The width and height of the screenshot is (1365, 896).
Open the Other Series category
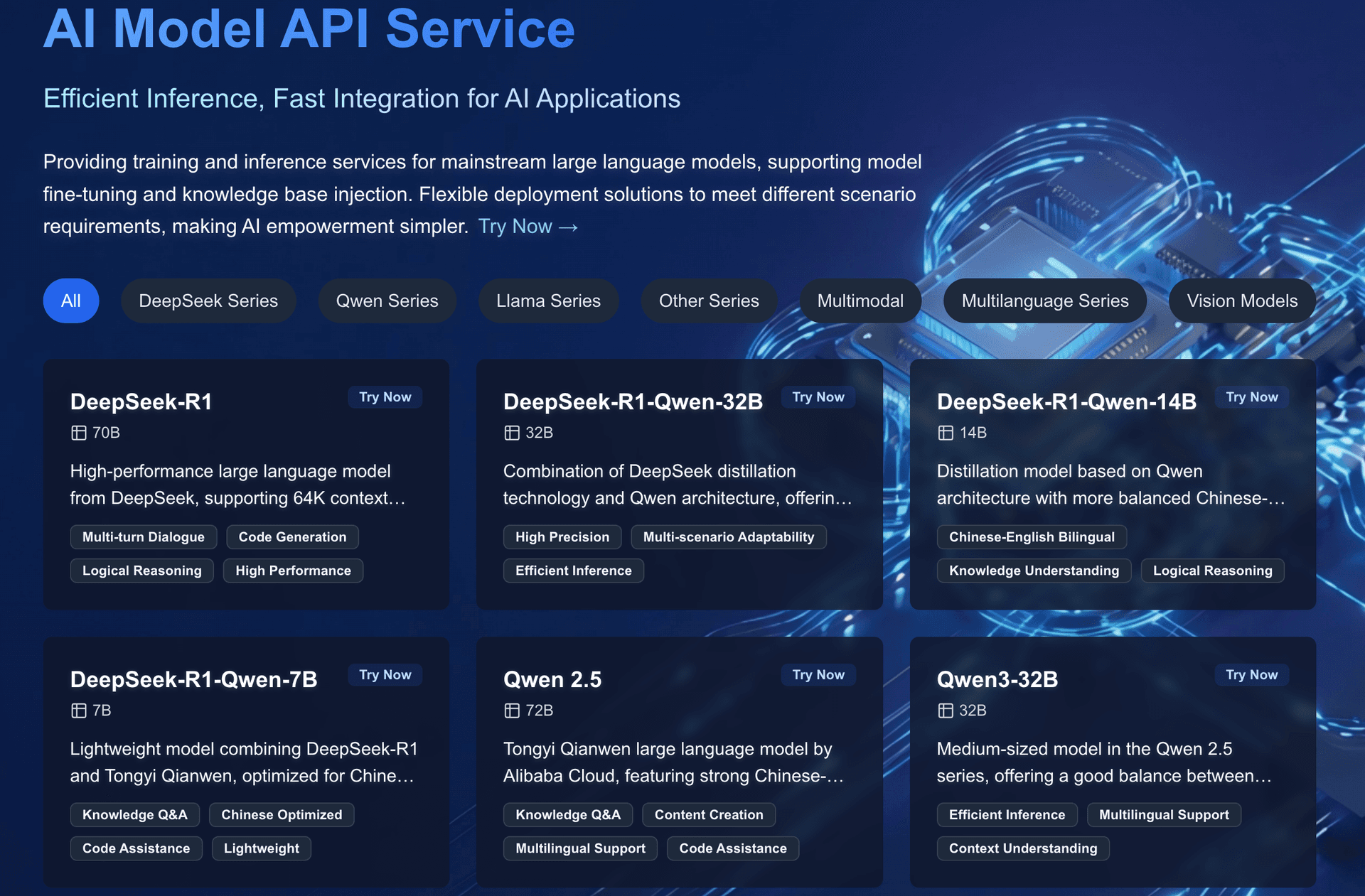click(709, 301)
